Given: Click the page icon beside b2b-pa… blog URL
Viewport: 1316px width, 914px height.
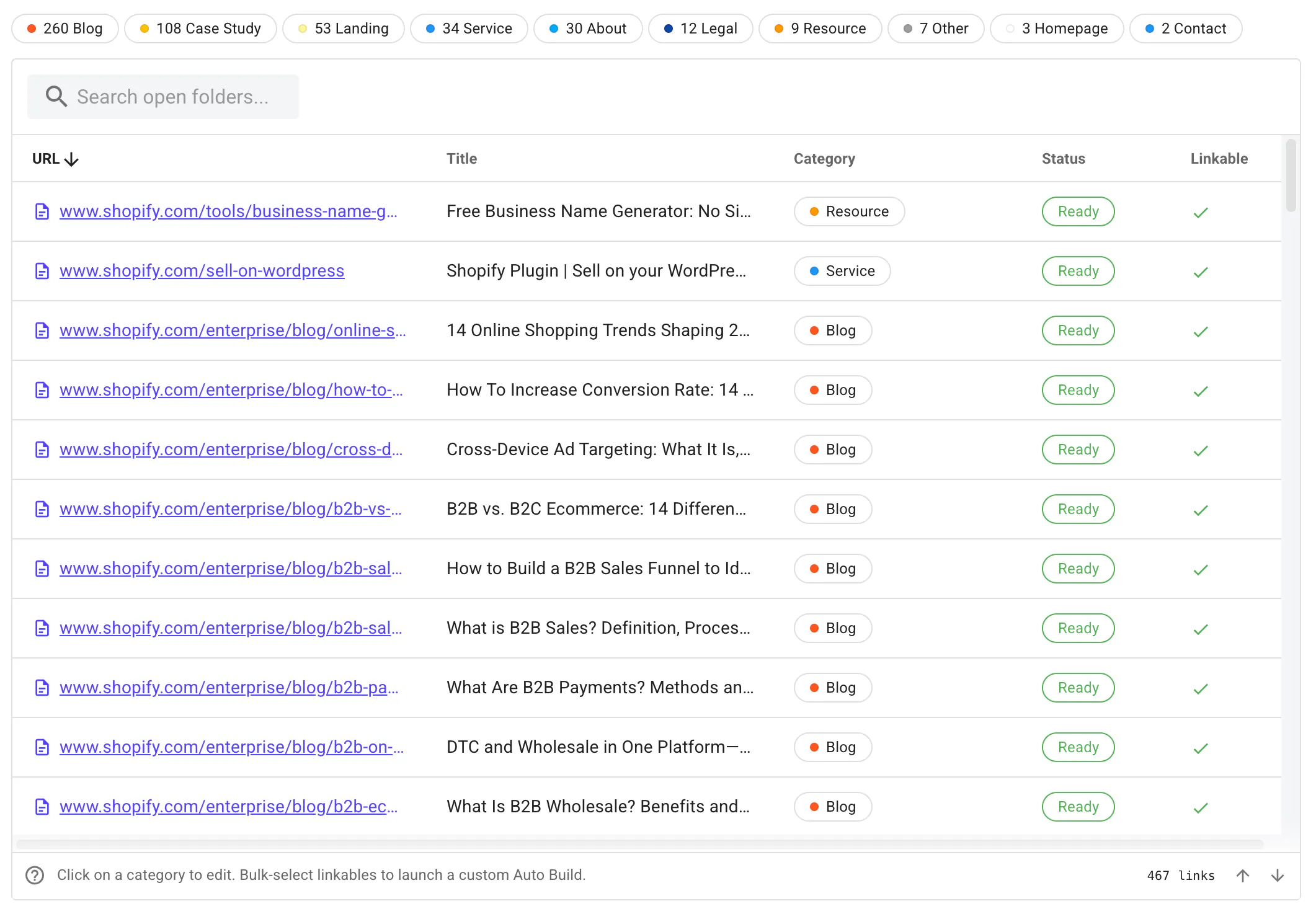Looking at the screenshot, I should [x=42, y=688].
